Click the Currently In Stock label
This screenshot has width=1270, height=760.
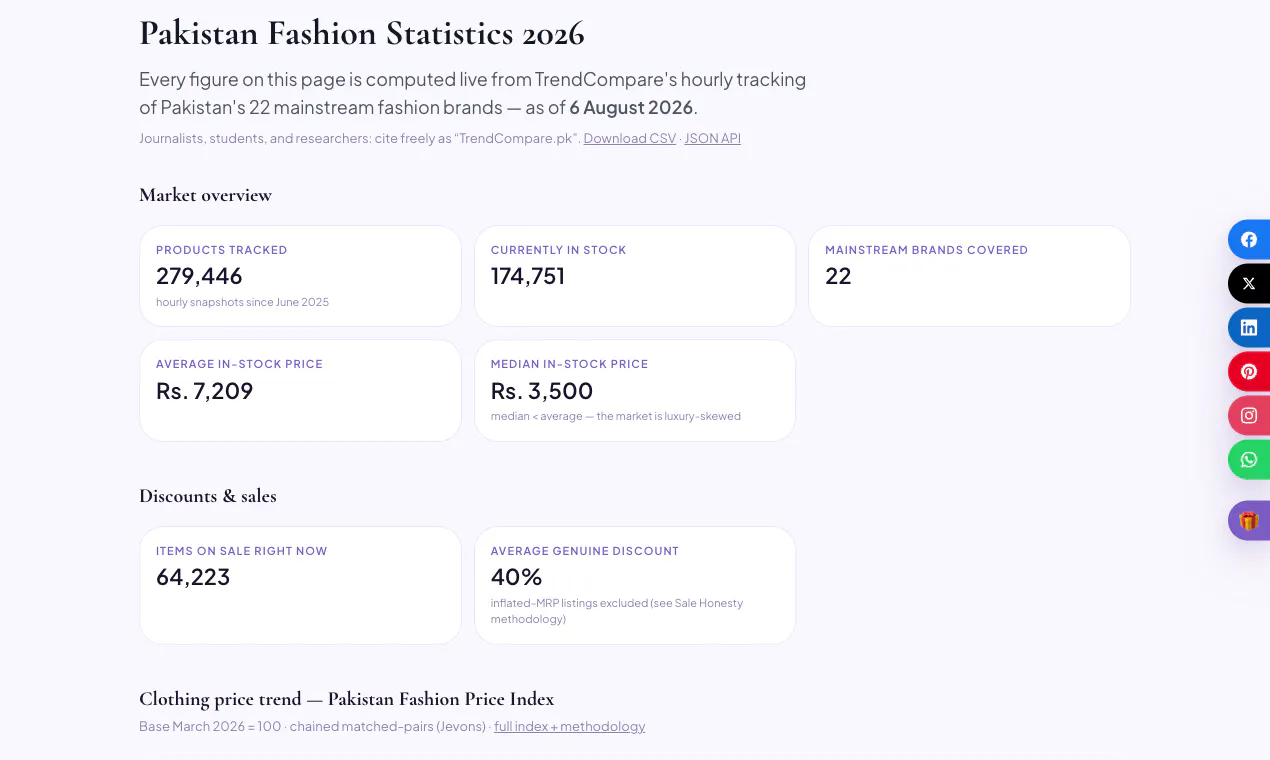pyautogui.click(x=558, y=250)
